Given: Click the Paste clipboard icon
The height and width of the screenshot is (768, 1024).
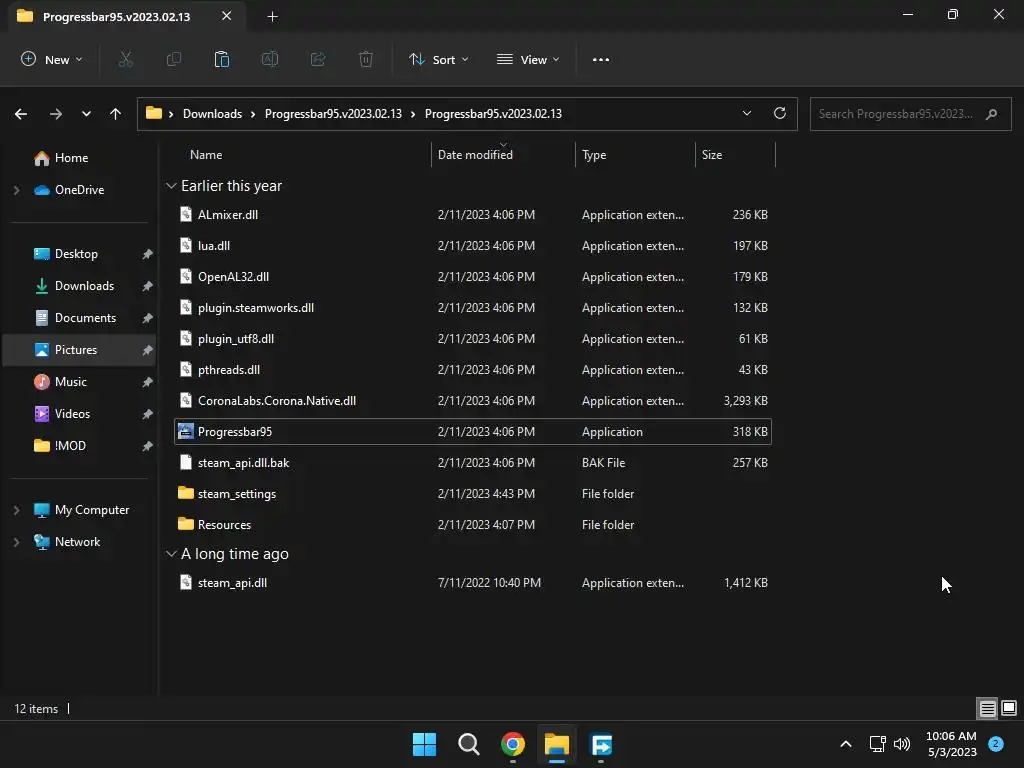Looking at the screenshot, I should coord(222,59).
